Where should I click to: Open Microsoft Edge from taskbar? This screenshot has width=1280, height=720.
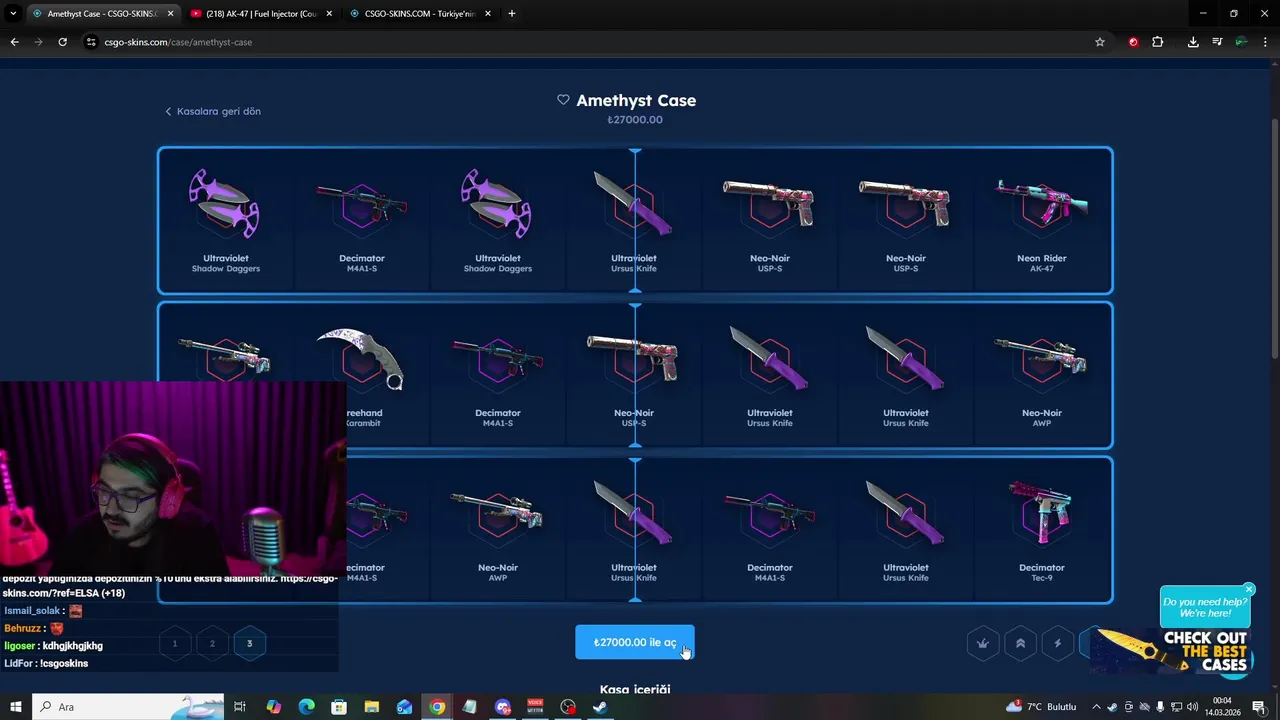pos(307,707)
